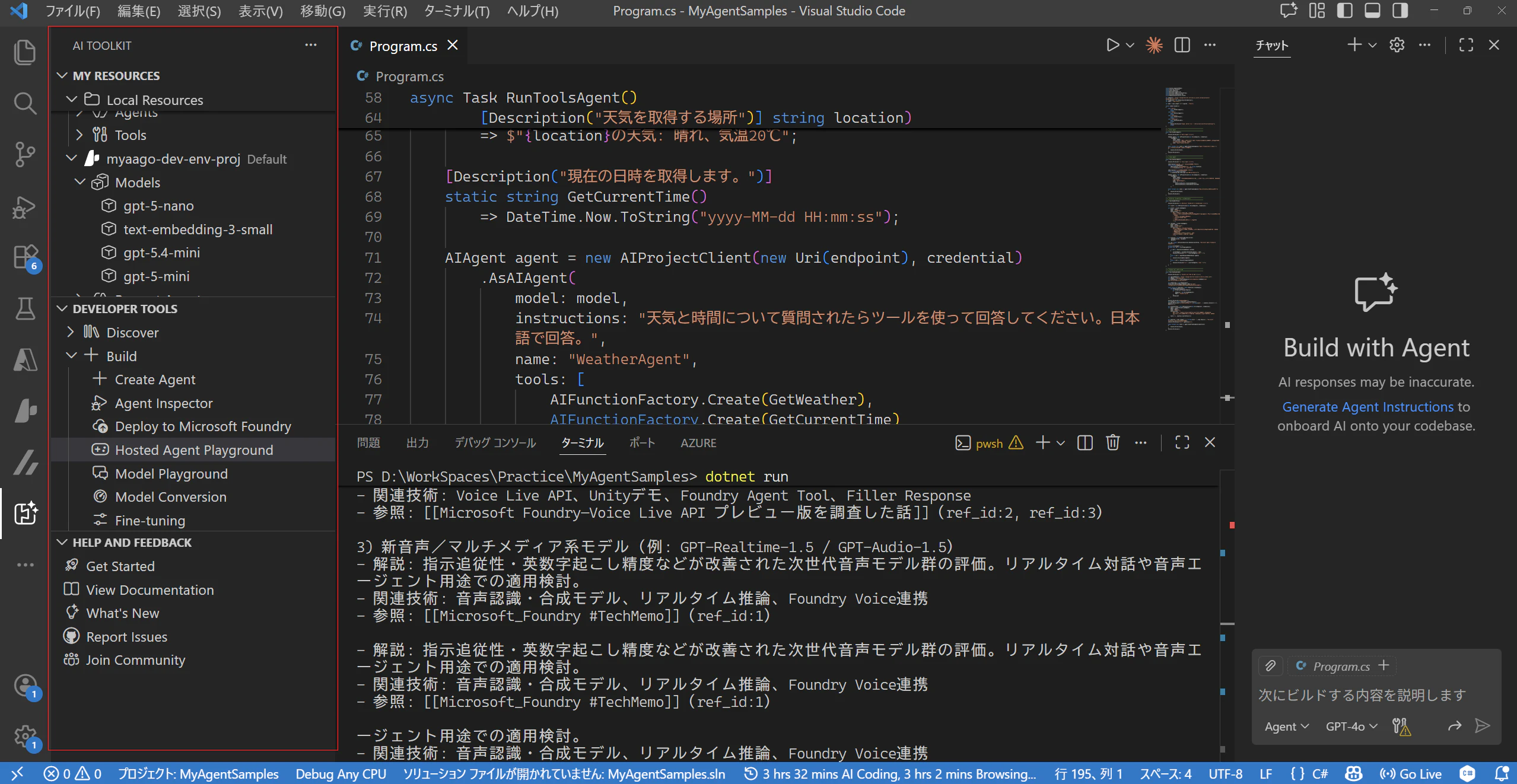Customize layout from title bar

click(x=1316, y=11)
